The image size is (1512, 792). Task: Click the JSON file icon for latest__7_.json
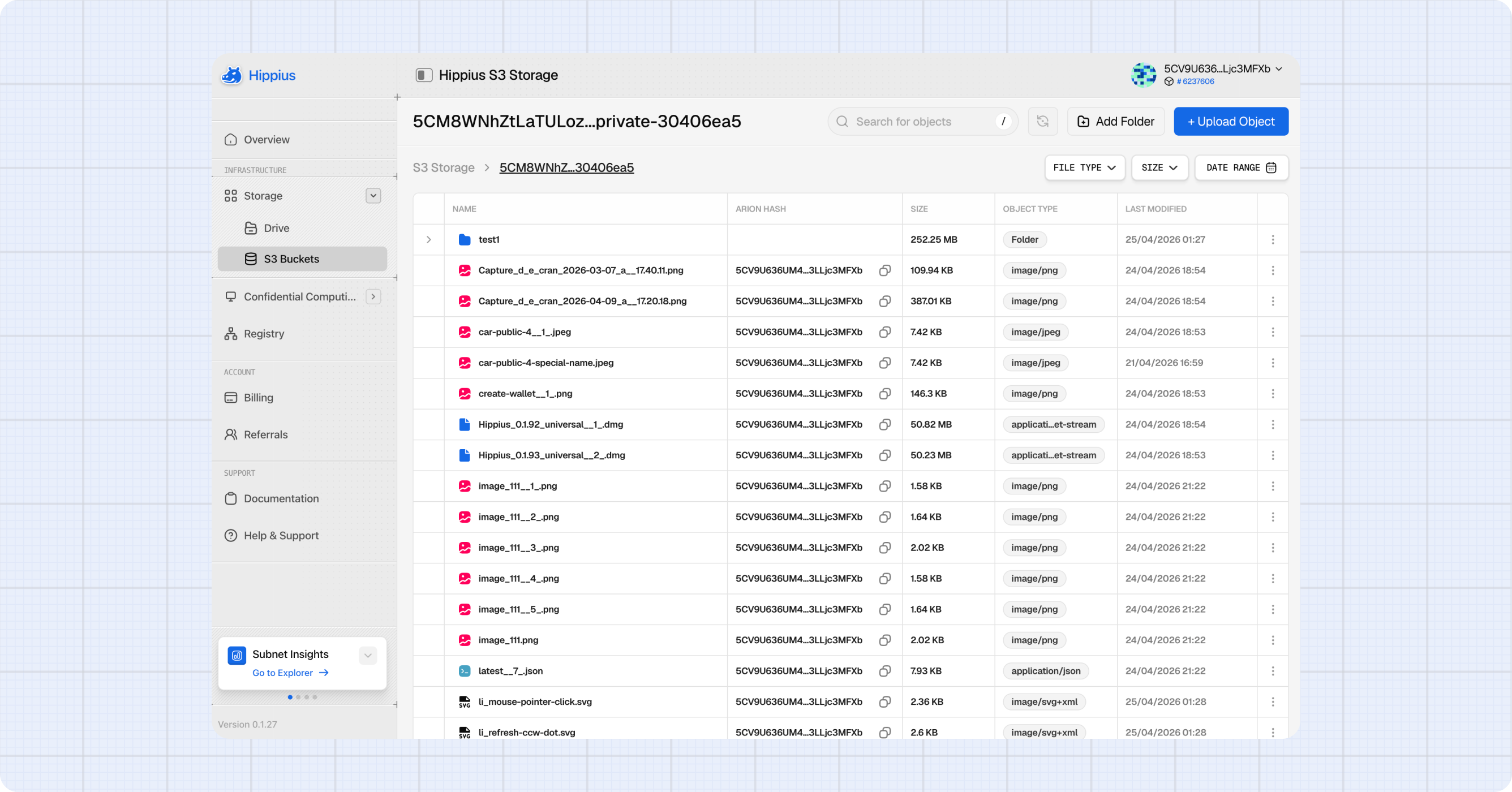[x=464, y=670]
